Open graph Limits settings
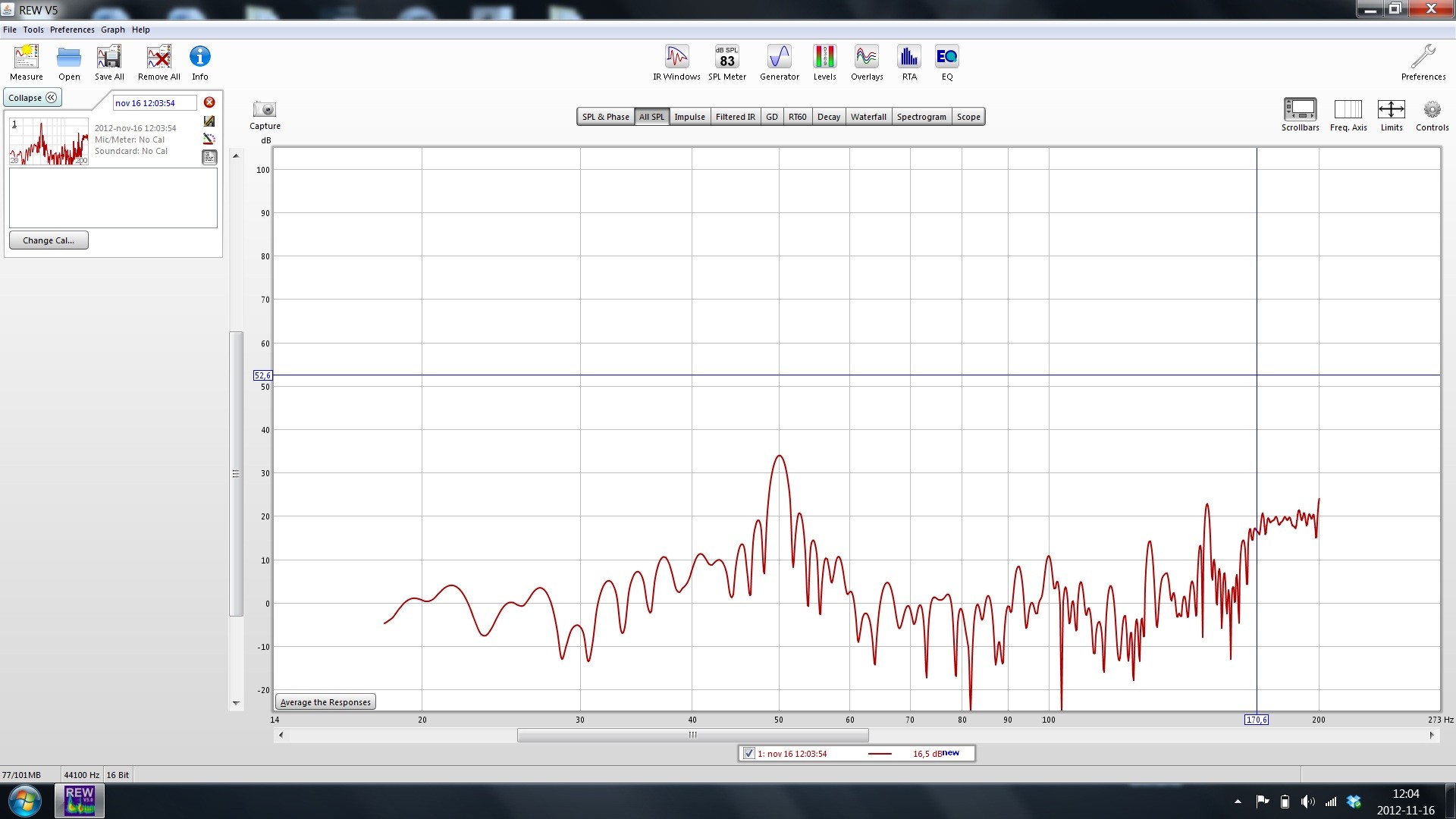1456x819 pixels. point(1392,115)
